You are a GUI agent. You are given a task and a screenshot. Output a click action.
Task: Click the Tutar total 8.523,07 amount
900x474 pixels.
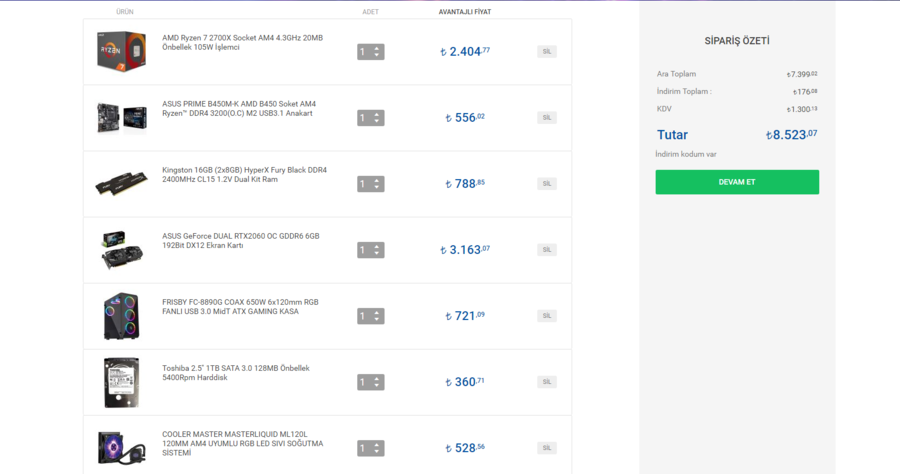792,135
